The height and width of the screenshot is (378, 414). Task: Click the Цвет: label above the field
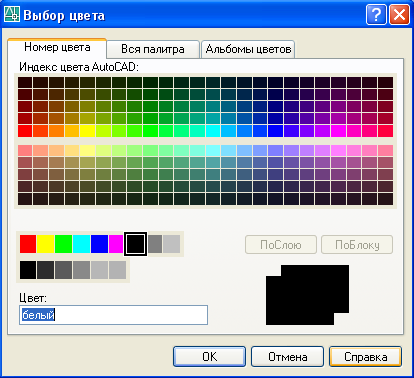click(33, 298)
